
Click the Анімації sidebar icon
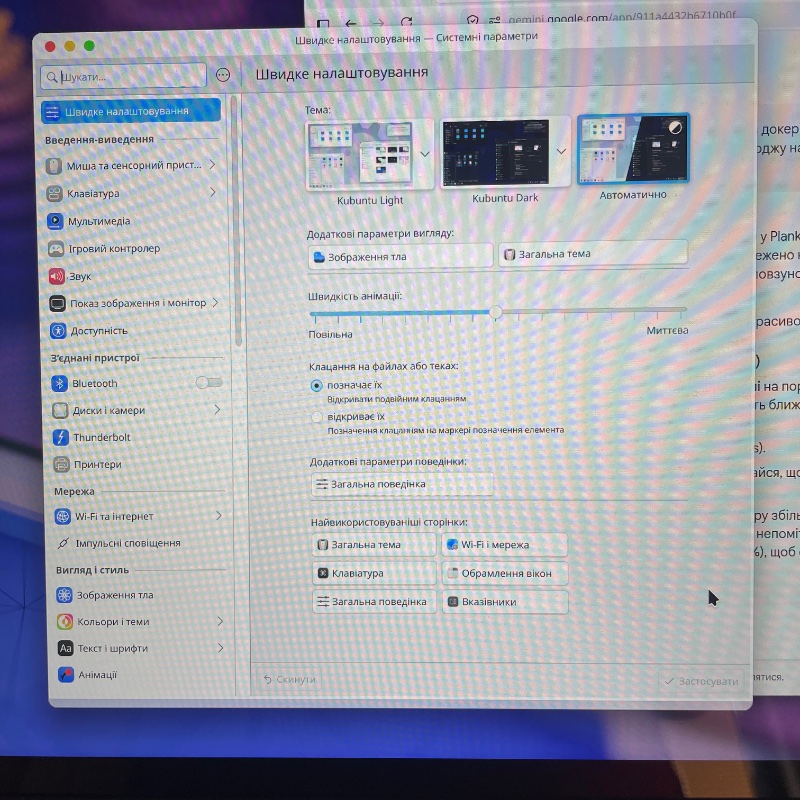[x=65, y=675]
